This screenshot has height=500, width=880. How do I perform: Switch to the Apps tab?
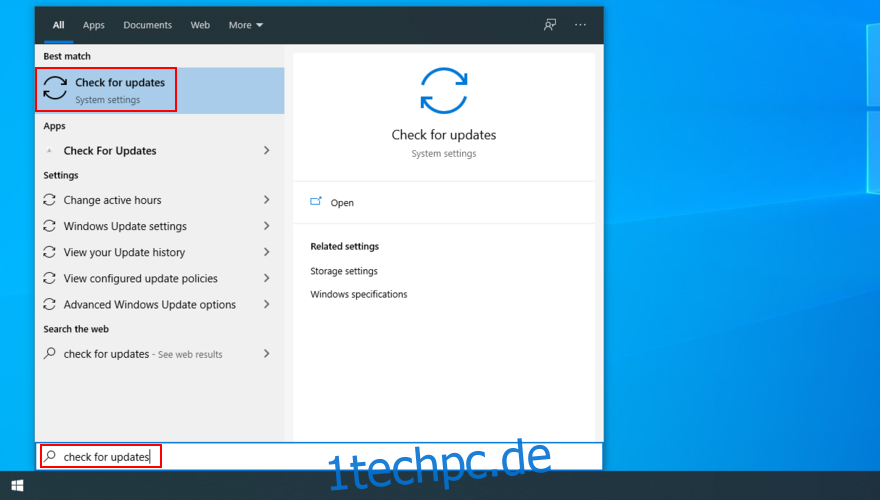[x=94, y=25]
